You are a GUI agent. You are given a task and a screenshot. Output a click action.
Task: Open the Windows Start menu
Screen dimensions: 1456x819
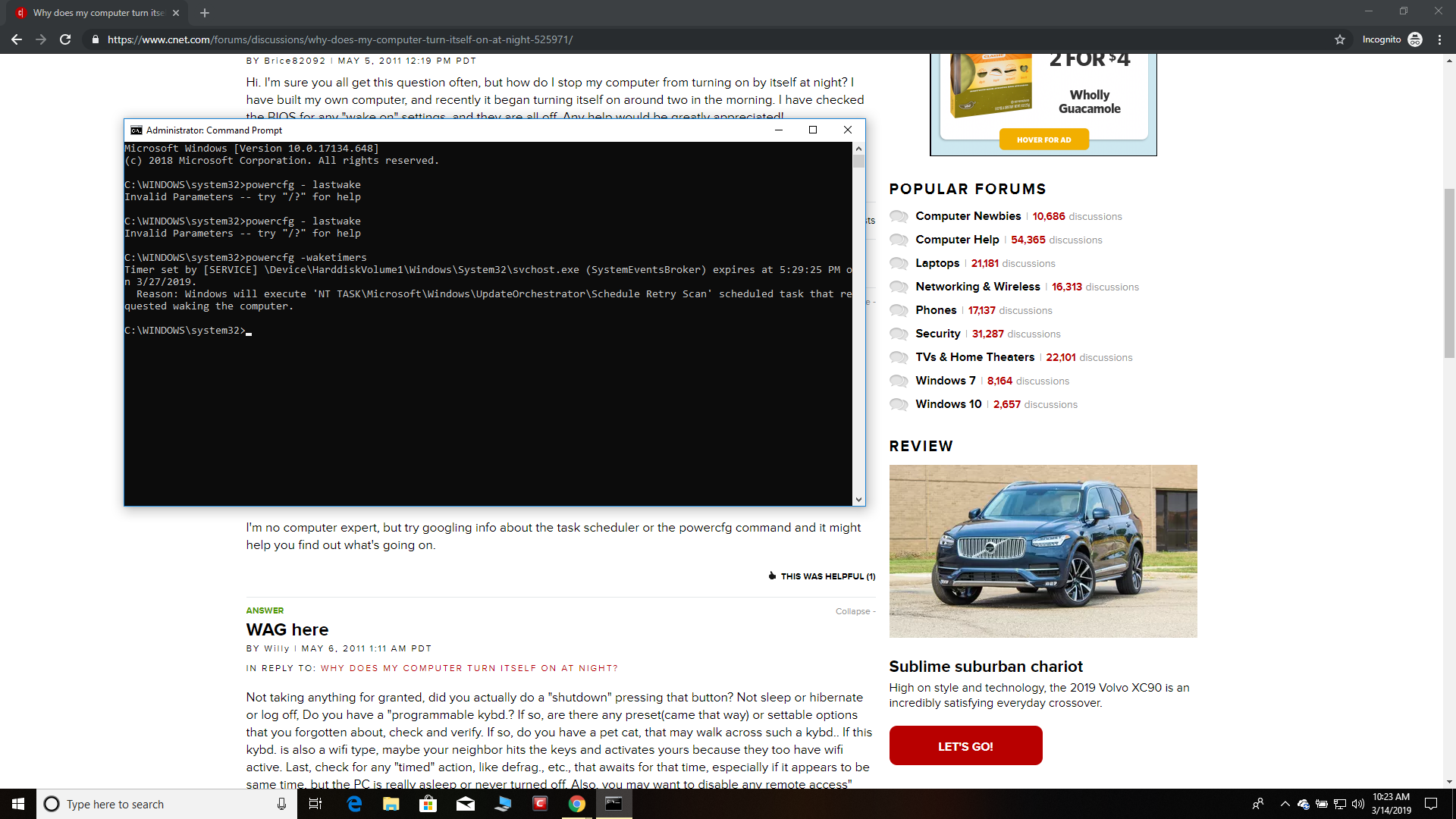18,804
